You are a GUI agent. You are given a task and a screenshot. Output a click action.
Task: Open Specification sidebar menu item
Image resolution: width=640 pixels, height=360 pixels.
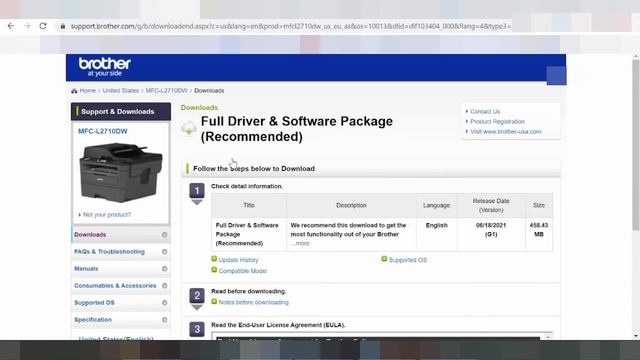click(121, 320)
